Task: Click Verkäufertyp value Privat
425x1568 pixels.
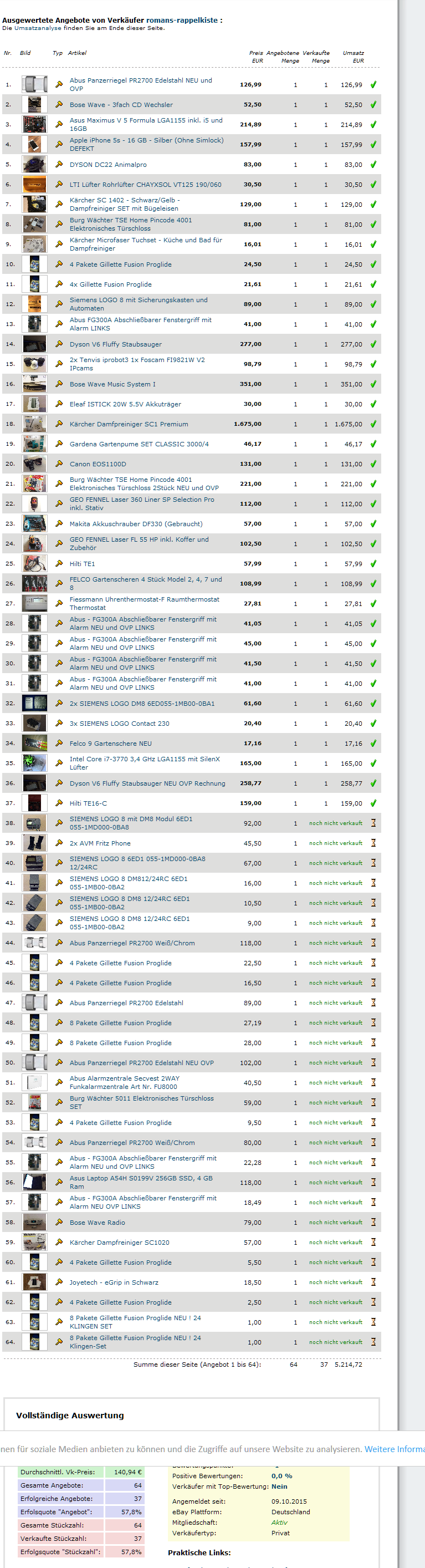Action: [x=280, y=1533]
